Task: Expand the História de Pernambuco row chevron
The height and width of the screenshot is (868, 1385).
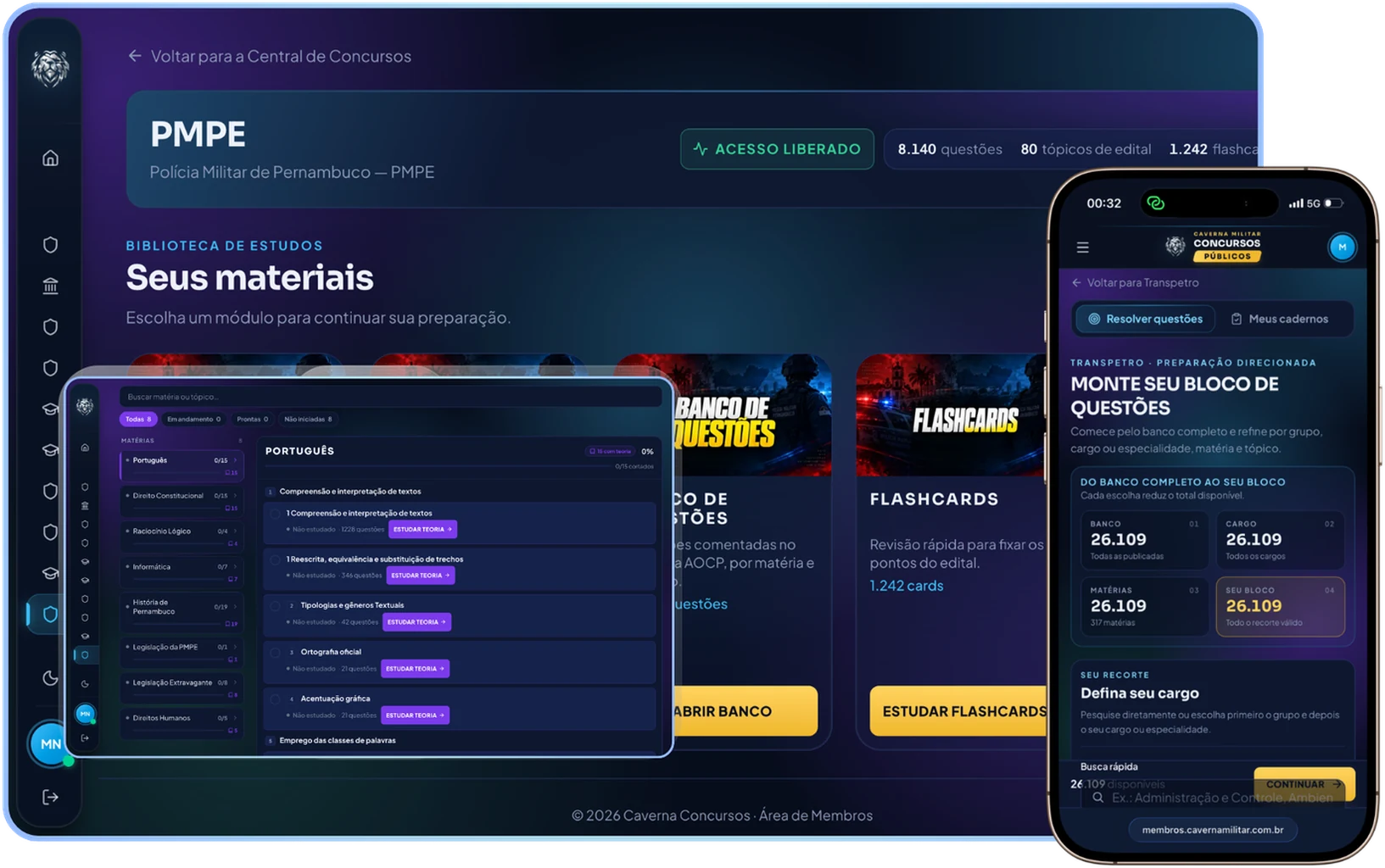Action: tap(235, 607)
